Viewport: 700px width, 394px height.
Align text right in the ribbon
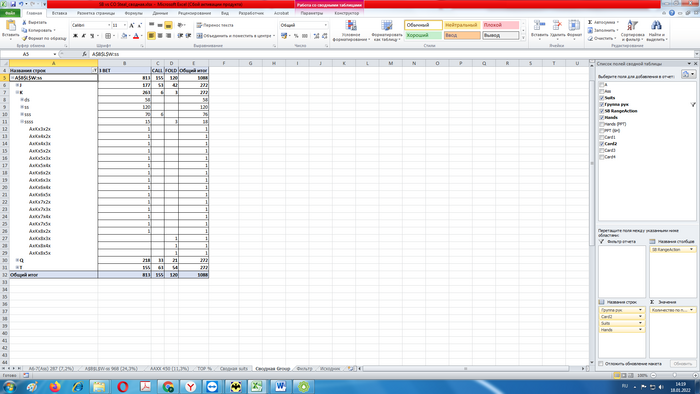click(x=168, y=36)
